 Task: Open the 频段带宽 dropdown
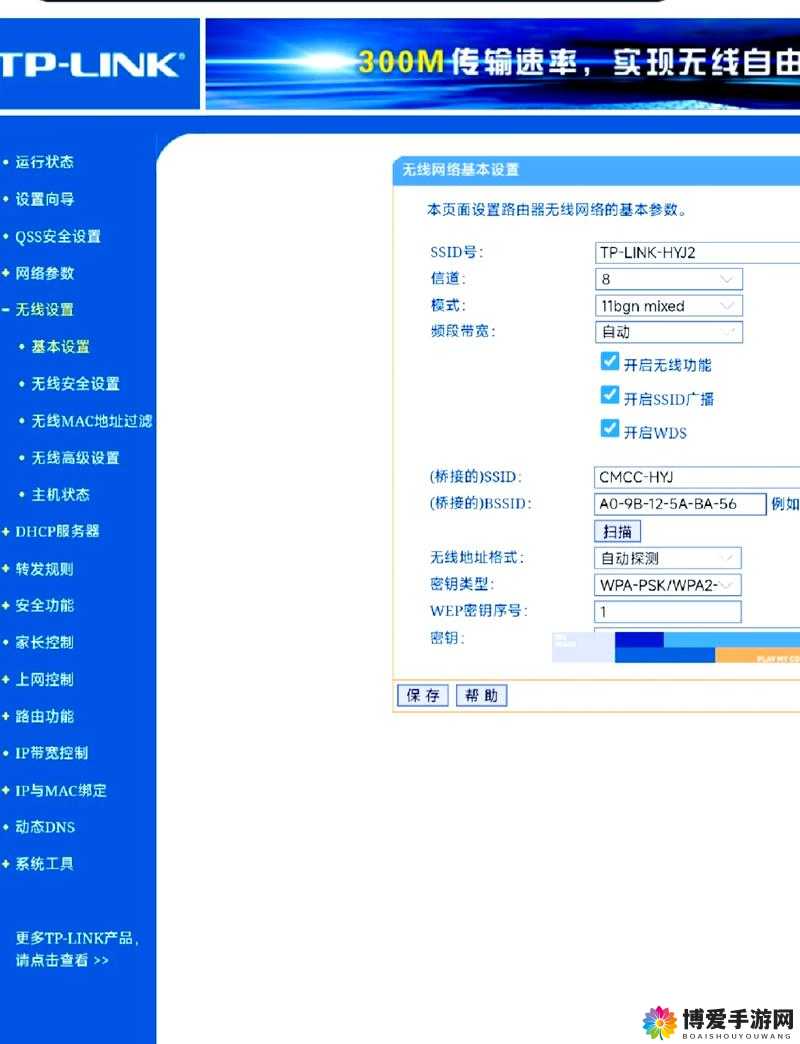(x=668, y=332)
